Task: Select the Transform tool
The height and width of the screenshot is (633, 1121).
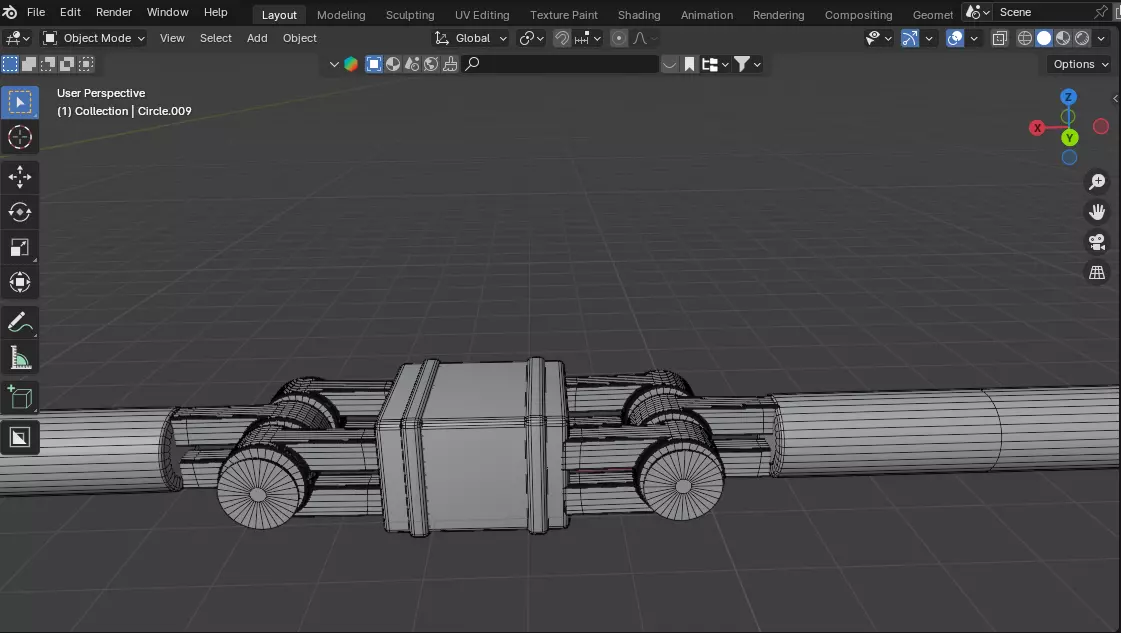Action: [x=19, y=283]
